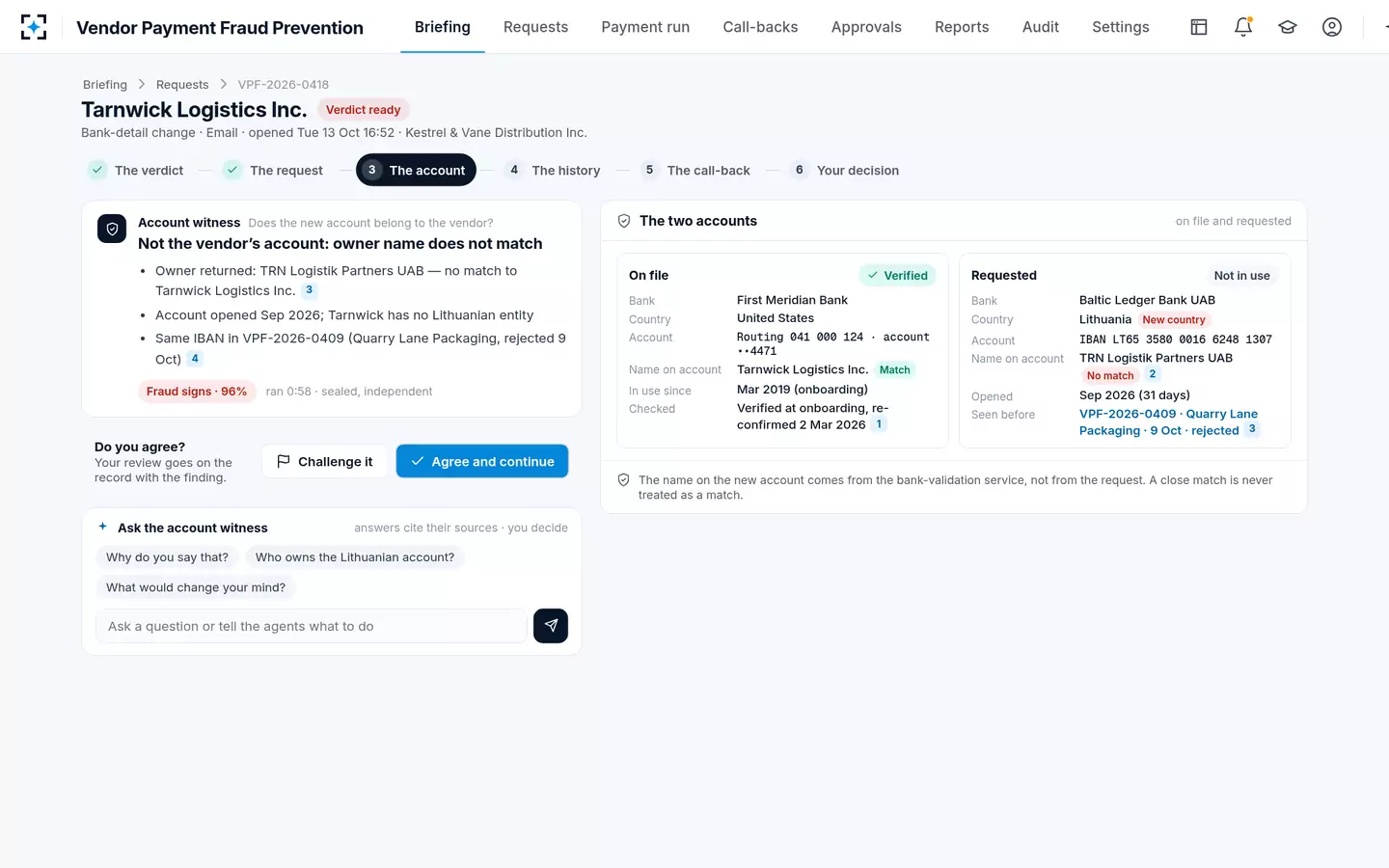Screen dimensions: 1389x868
Task: Open the Settings tab
Action: pyautogui.click(x=1121, y=27)
